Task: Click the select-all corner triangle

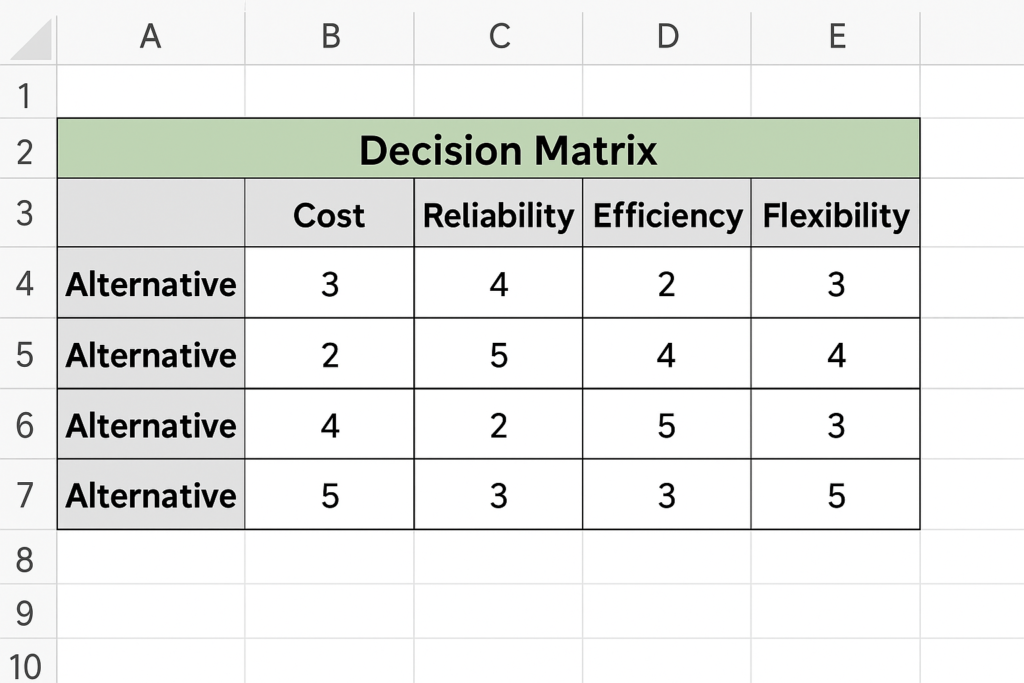Action: click(29, 38)
